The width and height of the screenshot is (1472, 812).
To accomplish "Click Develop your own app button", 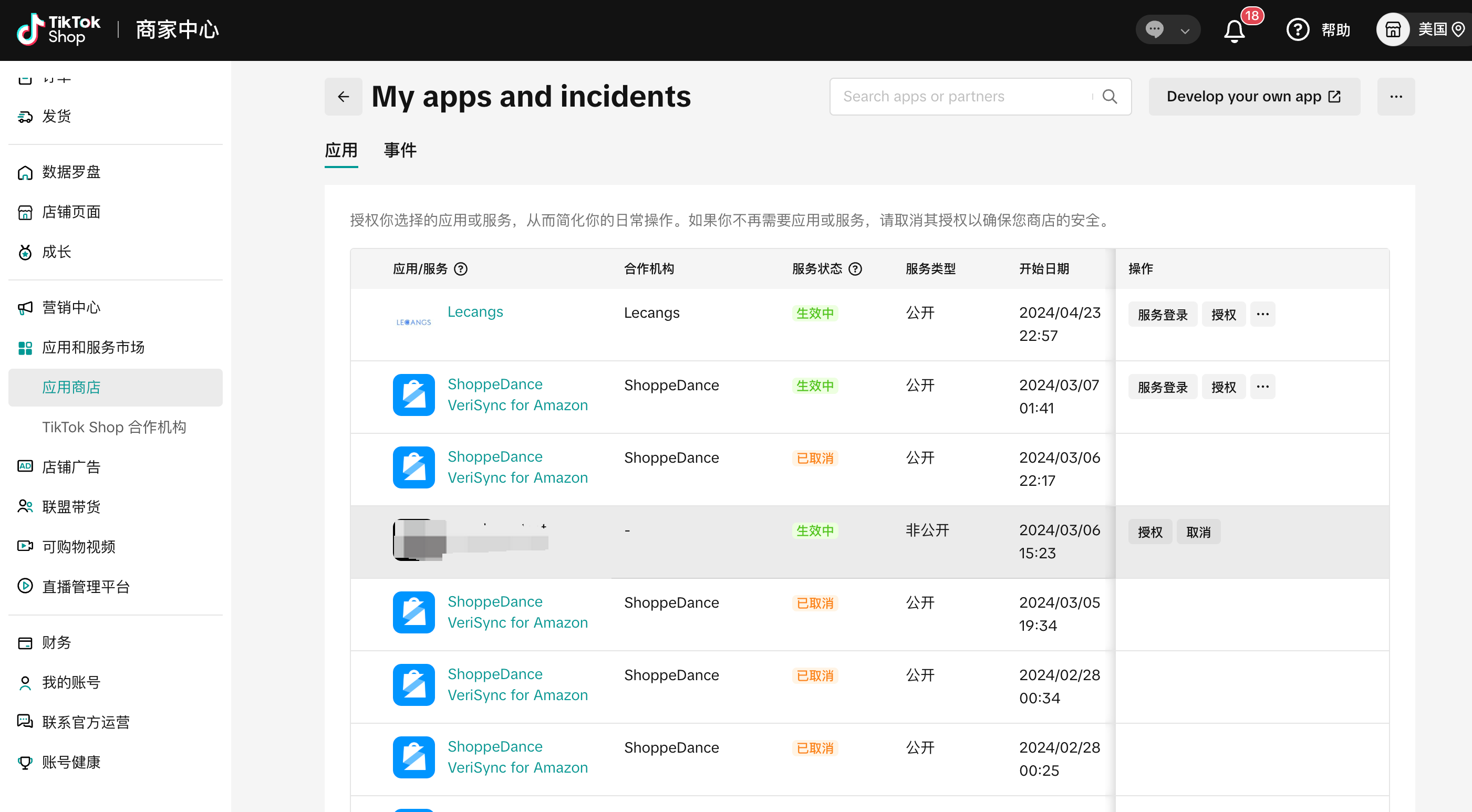I will pyautogui.click(x=1253, y=97).
